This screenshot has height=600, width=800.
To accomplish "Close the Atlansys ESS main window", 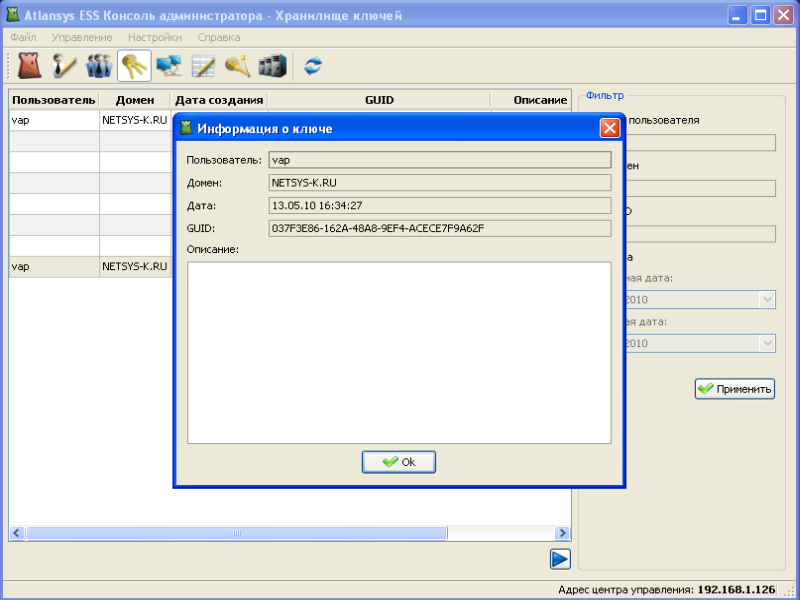I will click(783, 15).
